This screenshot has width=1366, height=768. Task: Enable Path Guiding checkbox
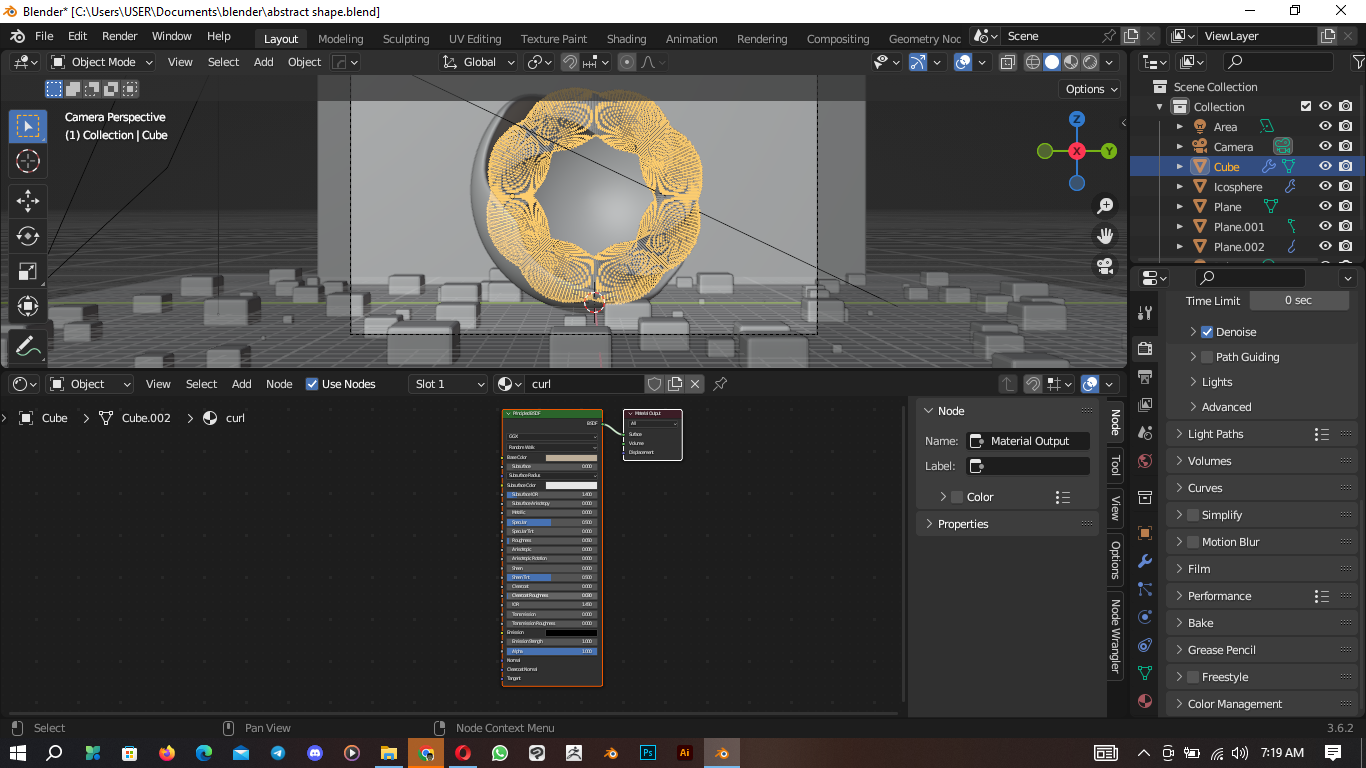coord(1207,357)
